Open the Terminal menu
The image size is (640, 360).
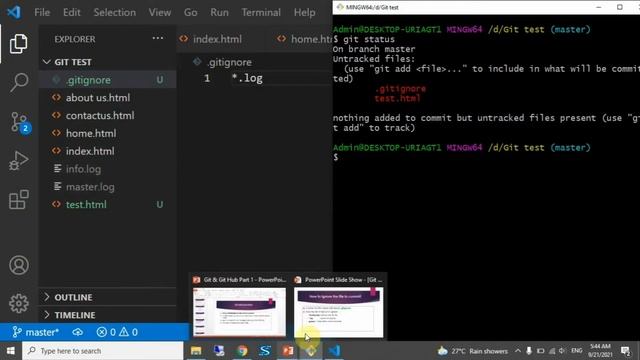(x=261, y=13)
